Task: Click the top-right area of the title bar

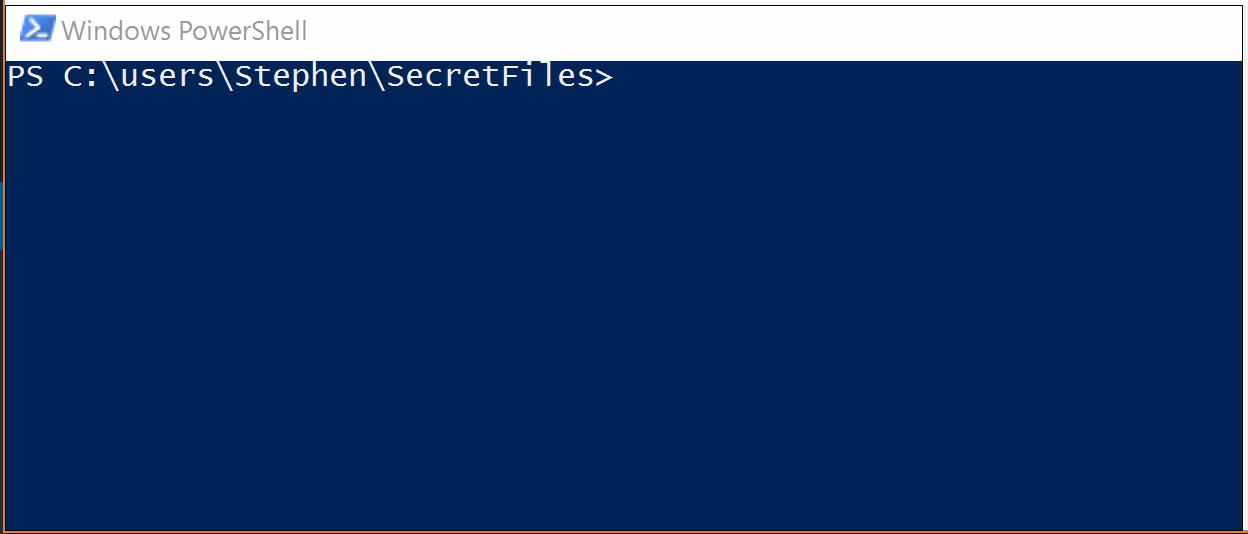Action: click(x=1200, y=30)
